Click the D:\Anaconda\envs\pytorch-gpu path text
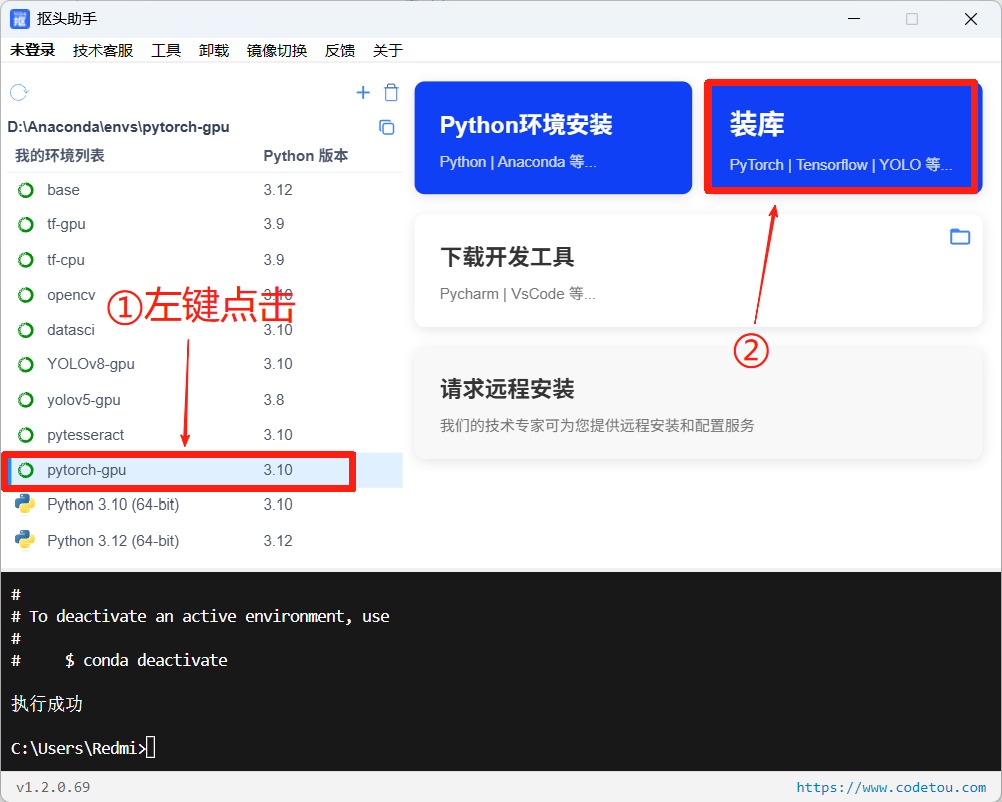 [118, 127]
